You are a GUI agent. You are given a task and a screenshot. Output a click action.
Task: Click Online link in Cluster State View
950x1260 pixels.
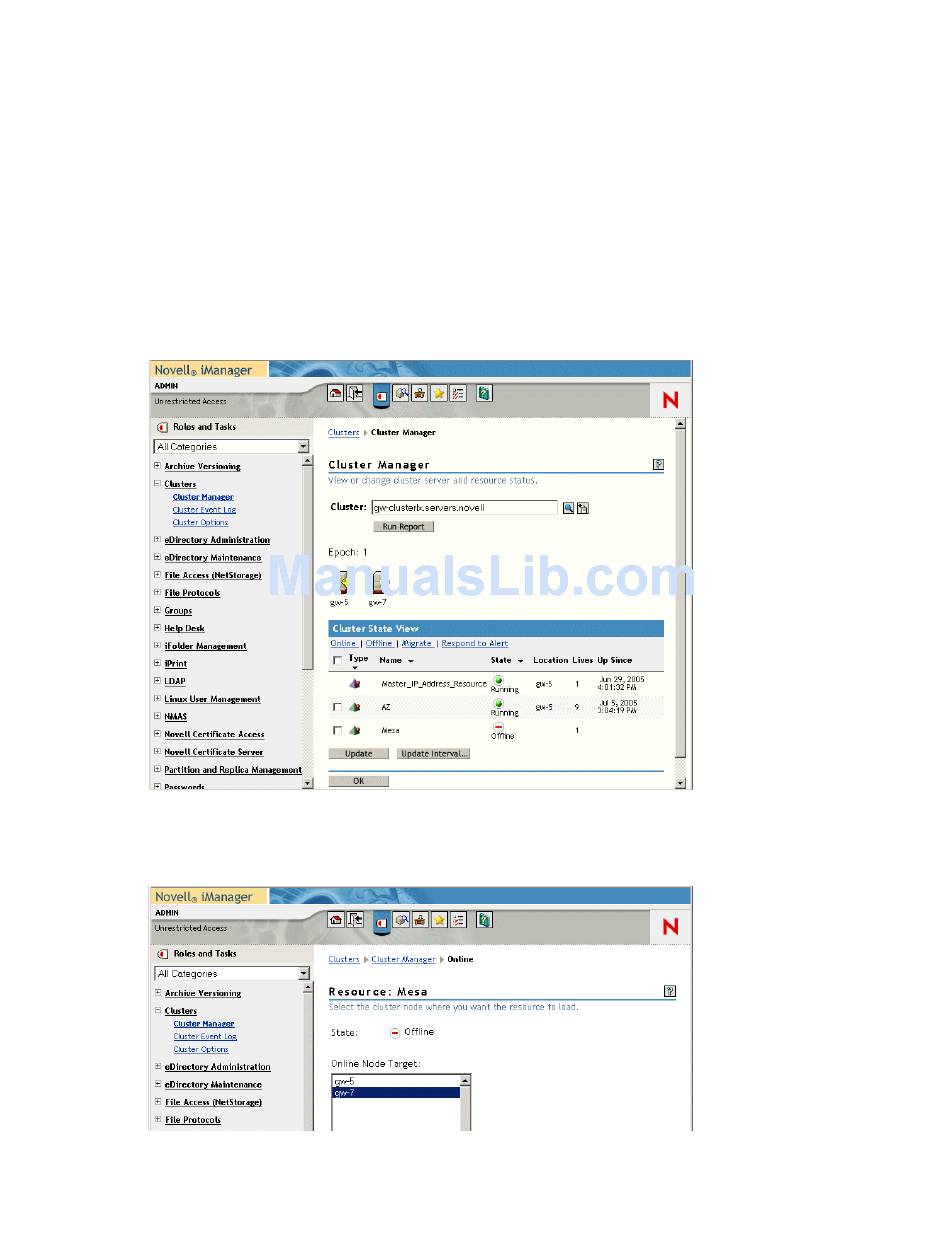click(343, 644)
